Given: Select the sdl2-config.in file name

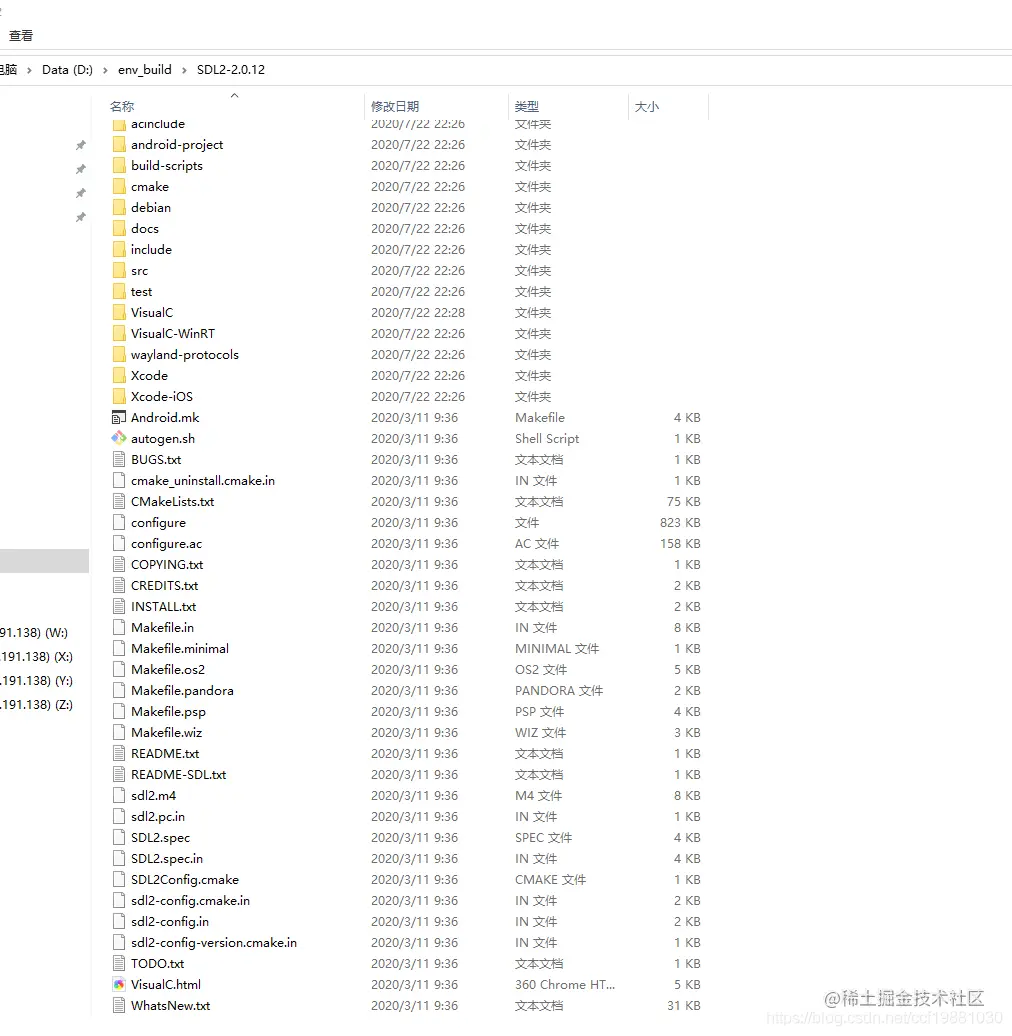Looking at the screenshot, I should tap(170, 922).
